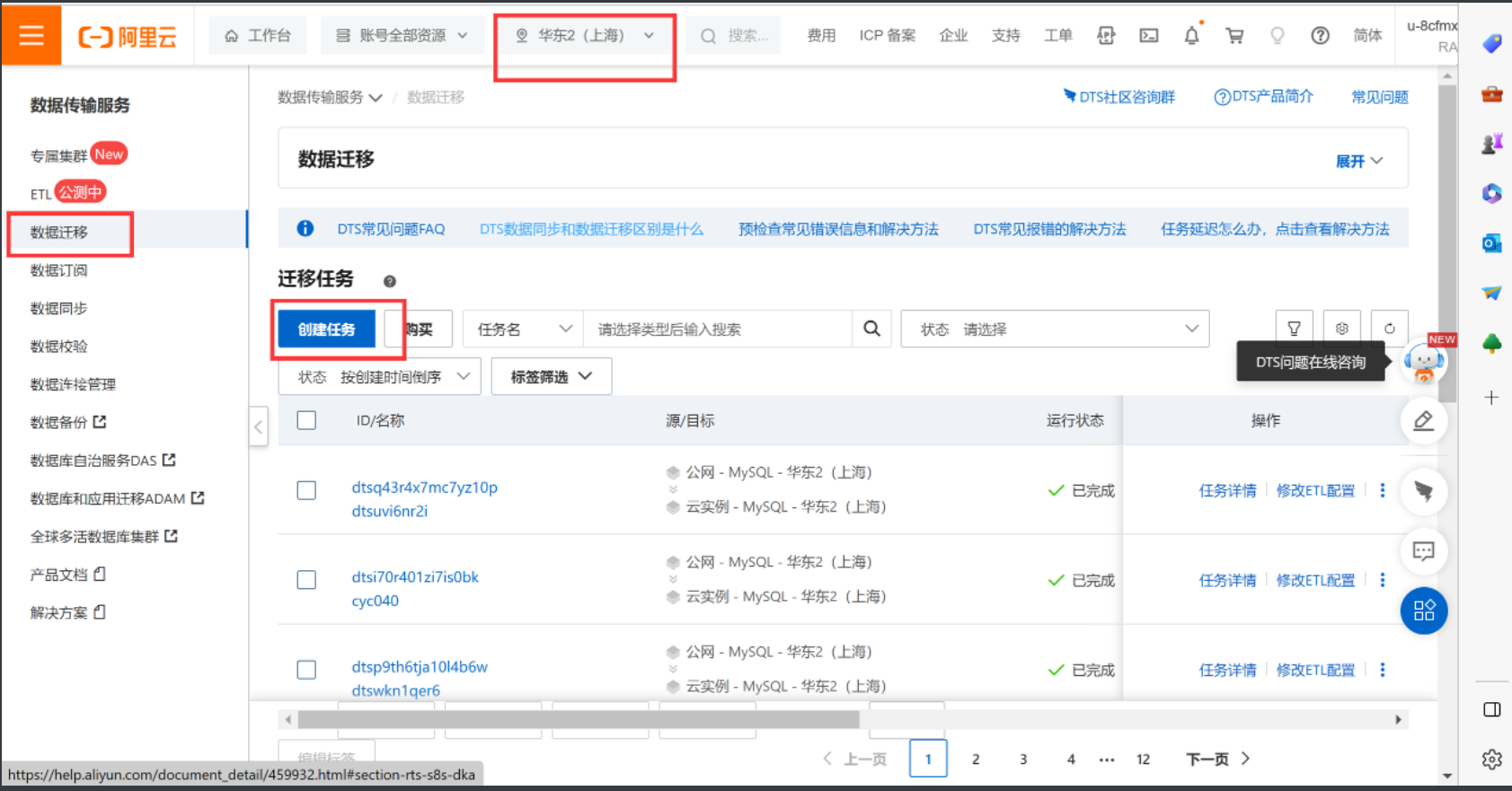The height and width of the screenshot is (791, 1512).
Task: Click 修改ETL配置 for task dtsi70r401zi7is0bk
Action: point(1315,580)
